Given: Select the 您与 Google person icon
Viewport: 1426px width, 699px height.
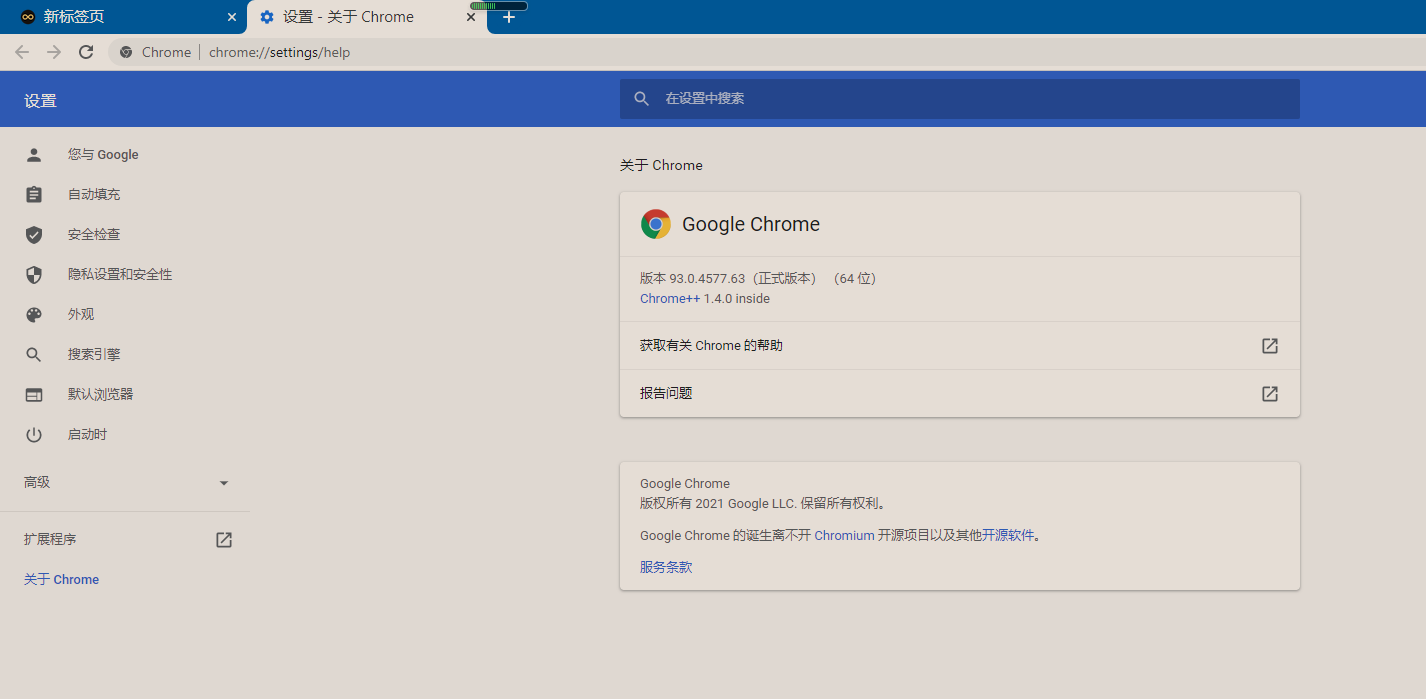Looking at the screenshot, I should (x=33, y=154).
